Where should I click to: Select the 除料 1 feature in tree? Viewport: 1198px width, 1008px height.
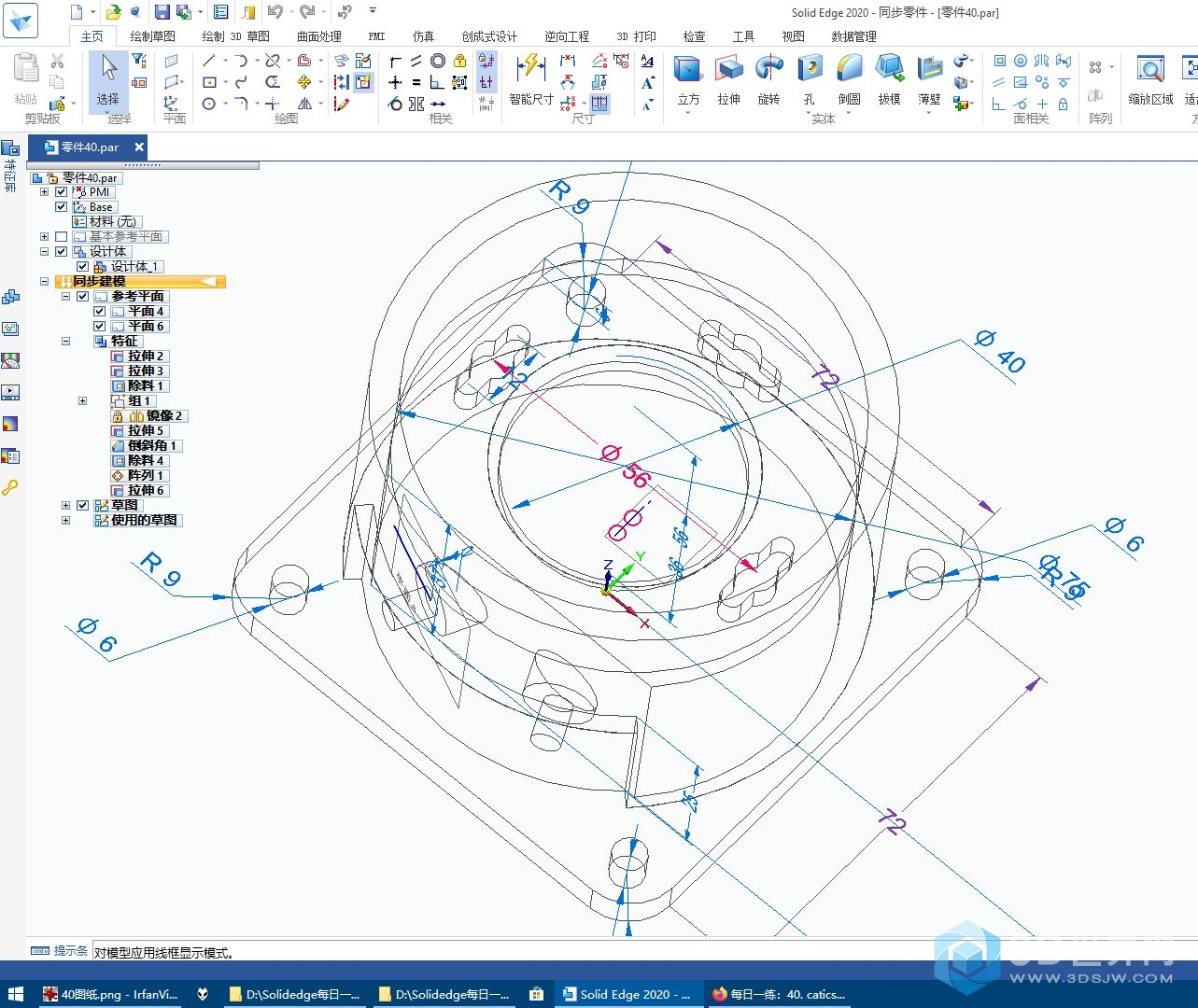point(138,386)
